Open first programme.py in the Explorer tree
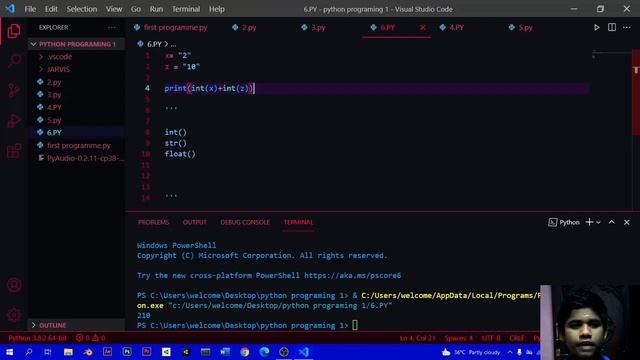 [78, 145]
